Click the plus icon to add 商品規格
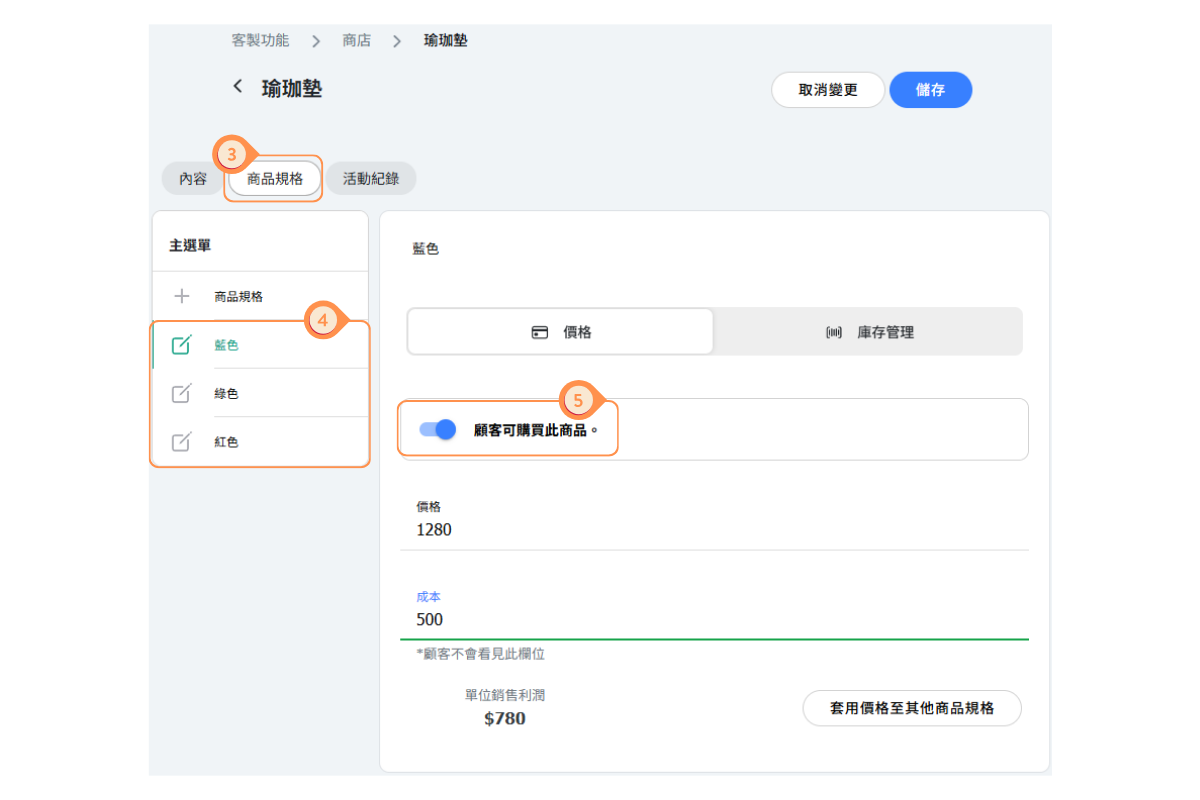The width and height of the screenshot is (1200, 800). tap(181, 296)
